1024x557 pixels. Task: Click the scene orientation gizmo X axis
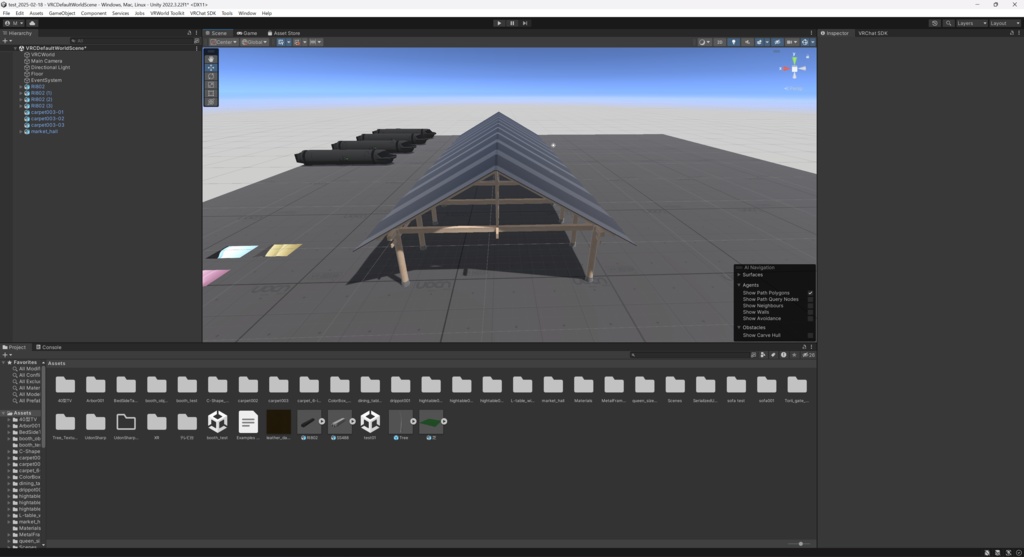pyautogui.click(x=784, y=69)
